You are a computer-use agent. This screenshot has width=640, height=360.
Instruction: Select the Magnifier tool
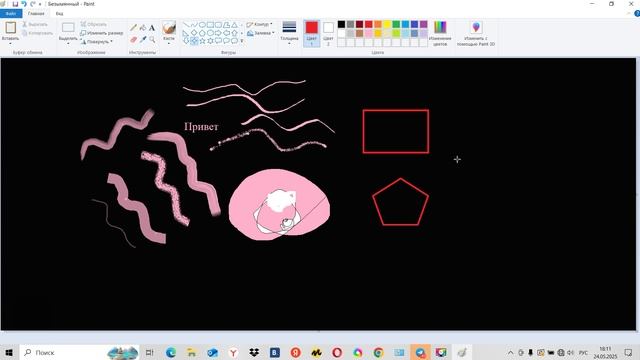(152, 40)
